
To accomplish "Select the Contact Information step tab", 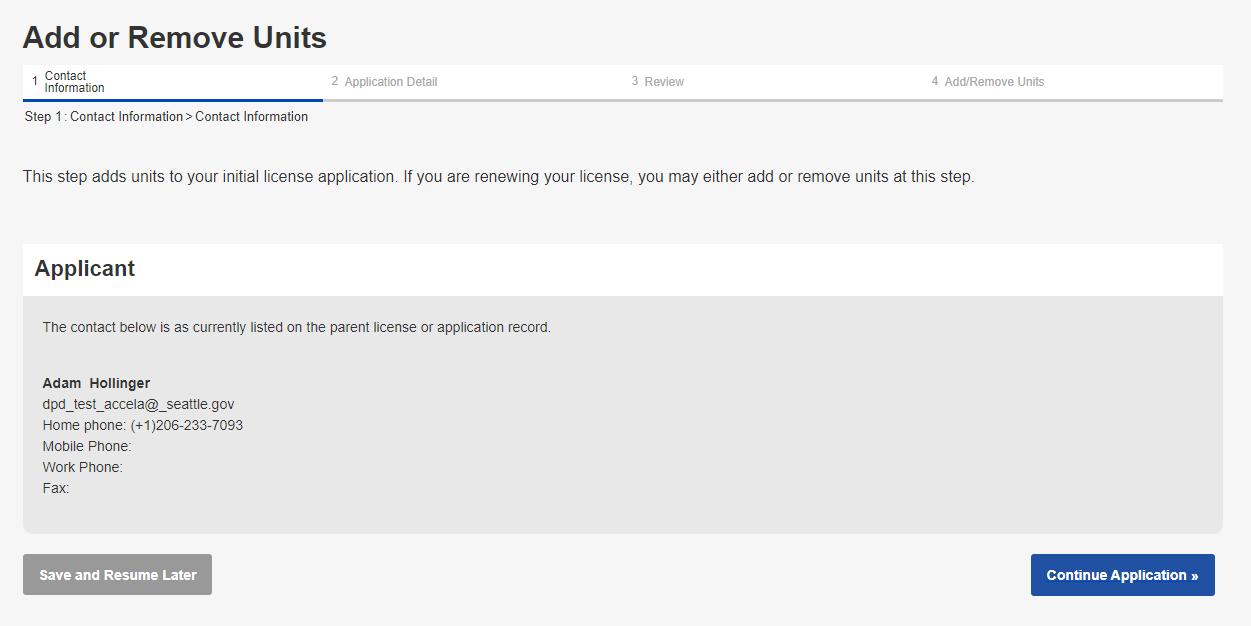I will pyautogui.click(x=74, y=82).
